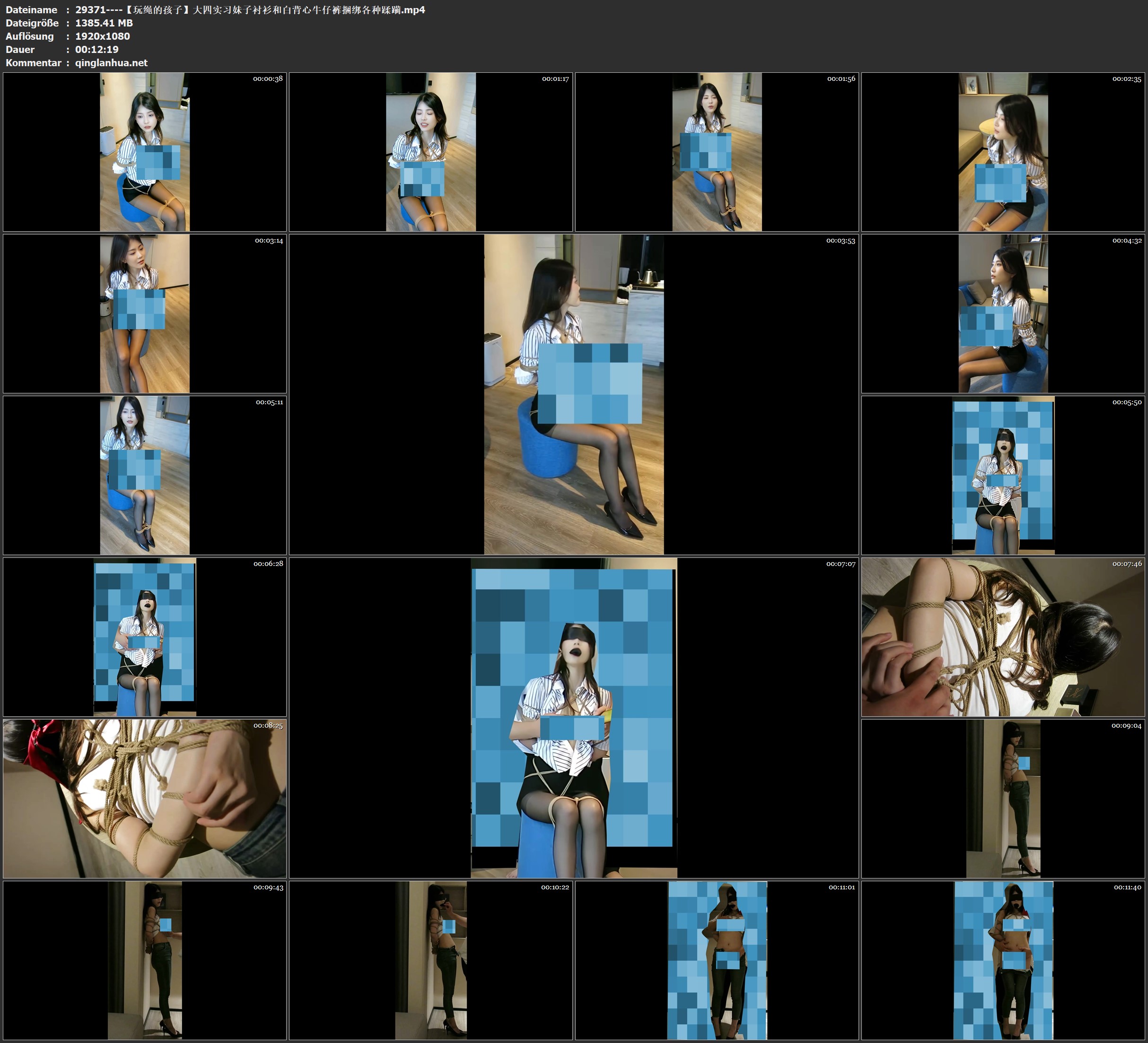Click the large frame at 00:07:07
Image resolution: width=1148 pixels, height=1043 pixels.
[x=573, y=717]
